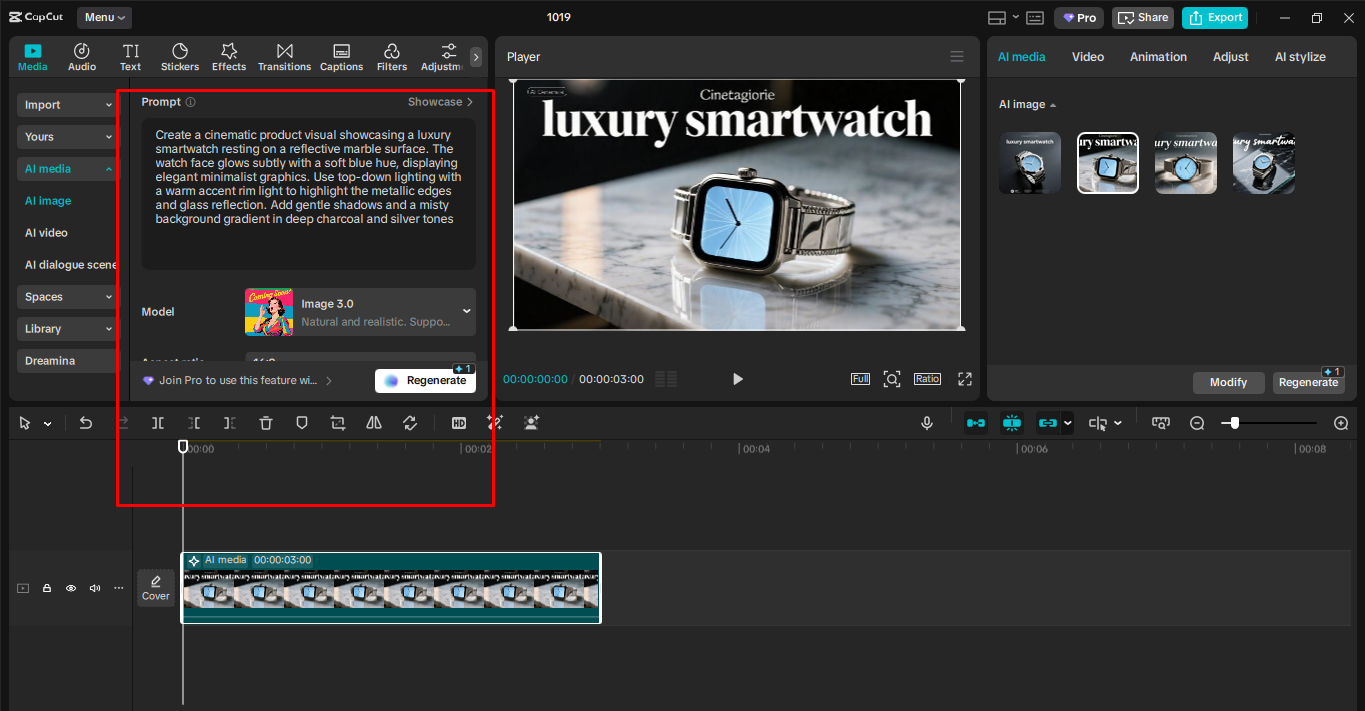The width and height of the screenshot is (1365, 711).
Task: Select the fourth AI image thumbnail
Action: [x=1264, y=163]
